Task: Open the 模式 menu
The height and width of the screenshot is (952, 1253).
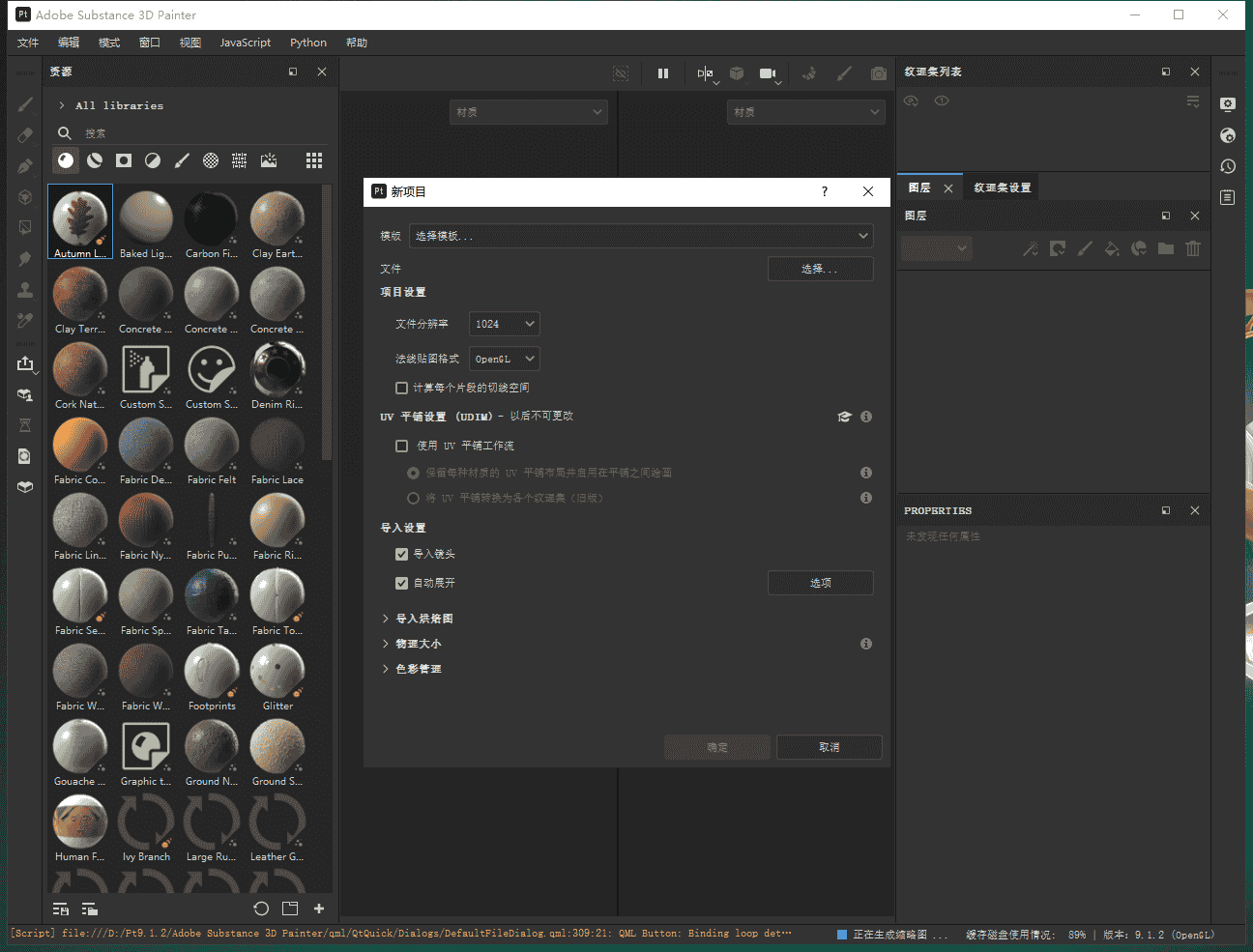Action: 109,43
